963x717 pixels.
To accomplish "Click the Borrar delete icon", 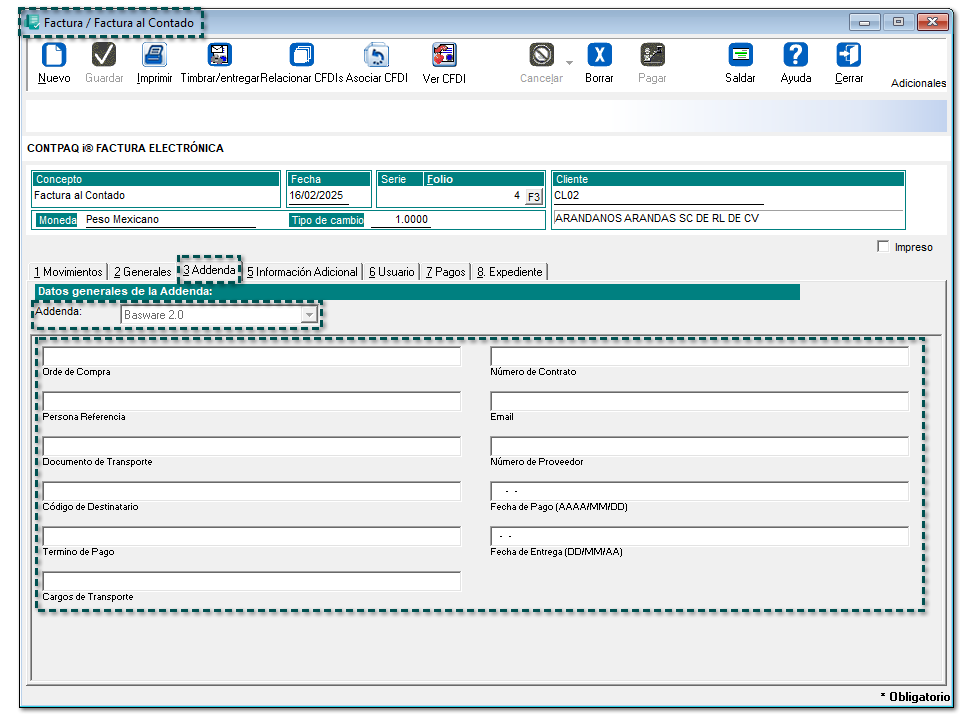I will pyautogui.click(x=599, y=55).
